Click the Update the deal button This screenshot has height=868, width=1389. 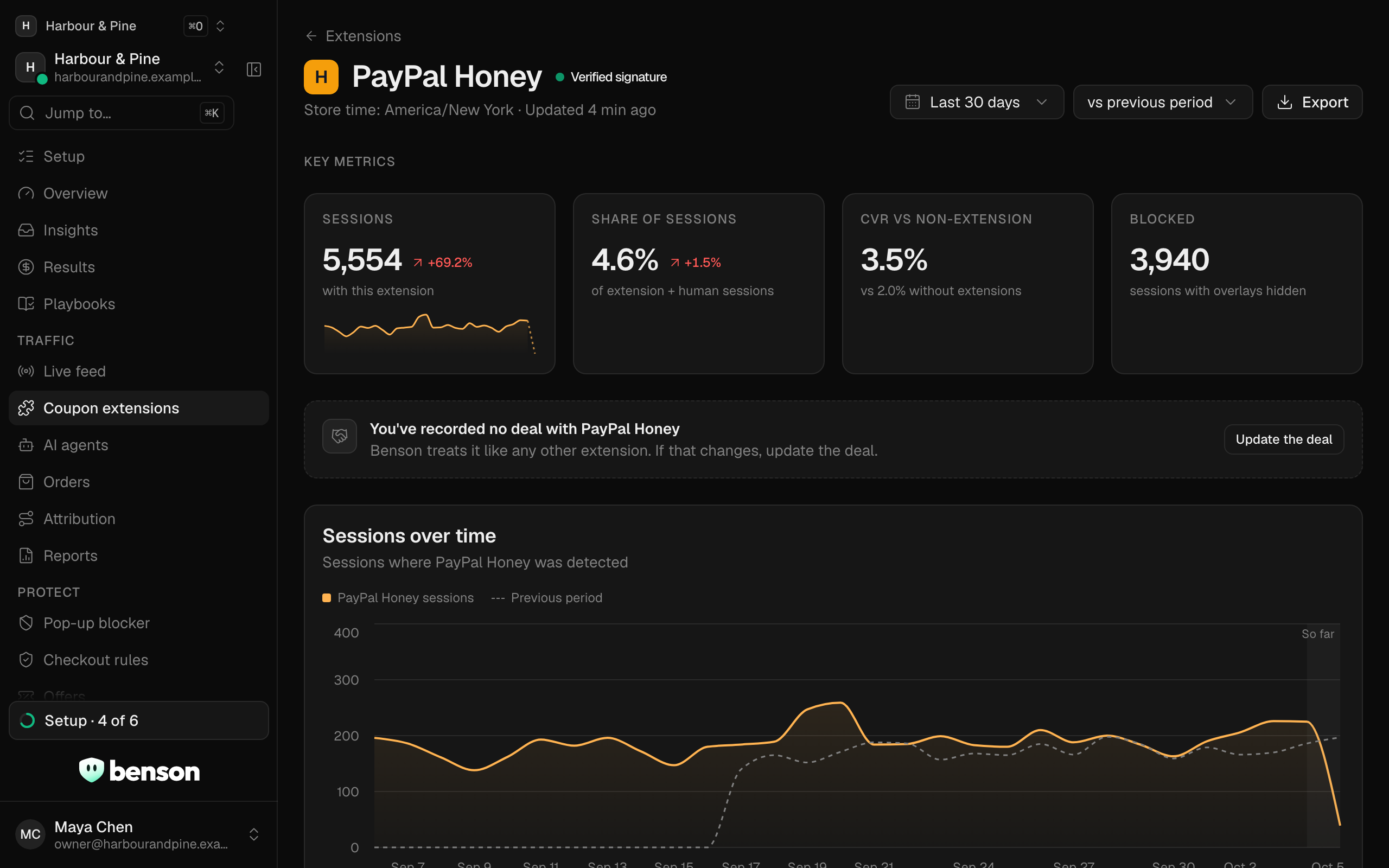coord(1283,439)
